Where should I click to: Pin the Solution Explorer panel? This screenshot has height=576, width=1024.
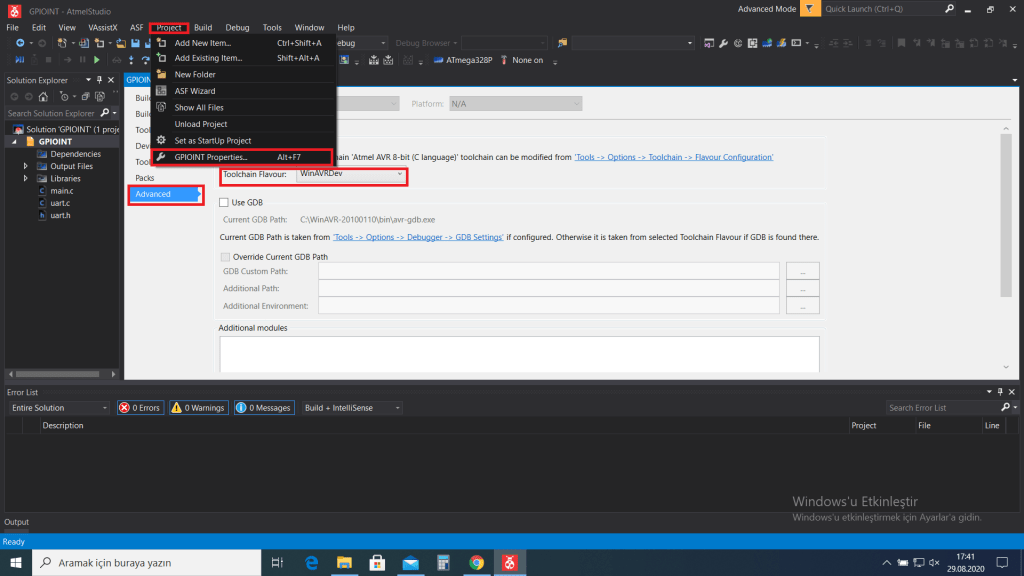coord(100,80)
